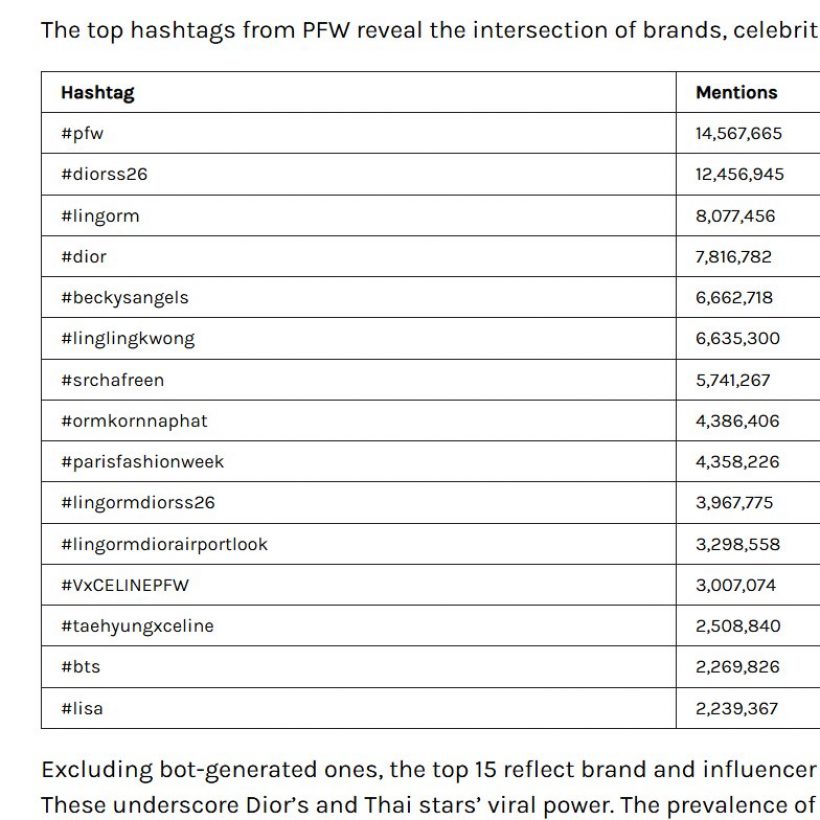Screen dimensions: 820x820
Task: Click the #ormkornnaphat hashtag cell
Action: pyautogui.click(x=134, y=421)
